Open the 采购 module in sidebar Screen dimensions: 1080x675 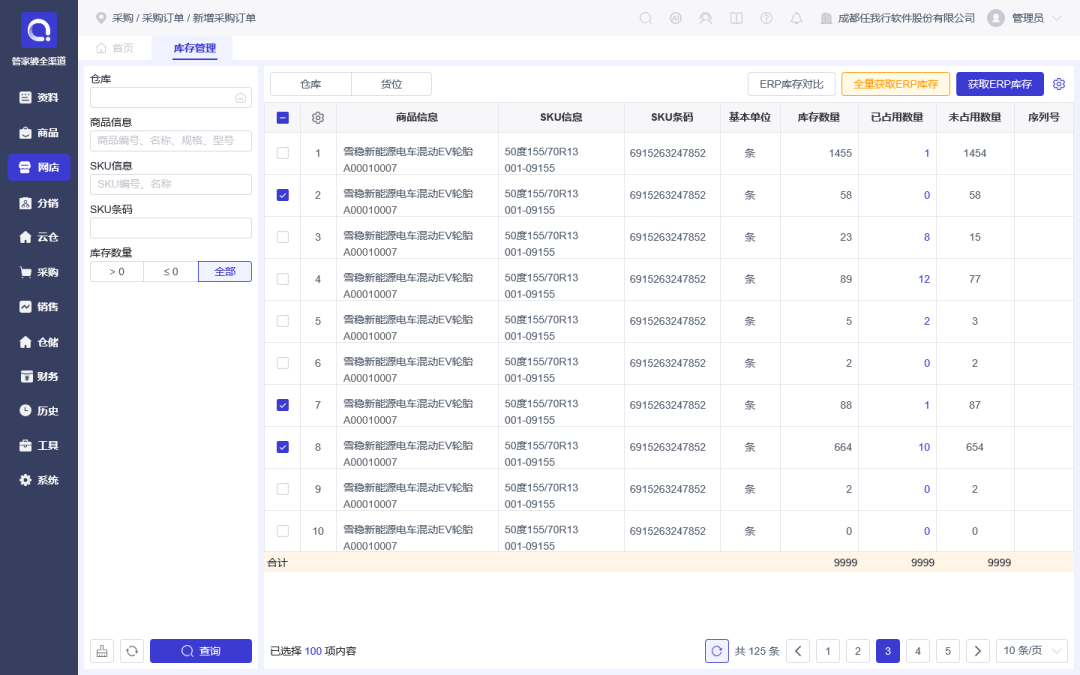click(39, 272)
